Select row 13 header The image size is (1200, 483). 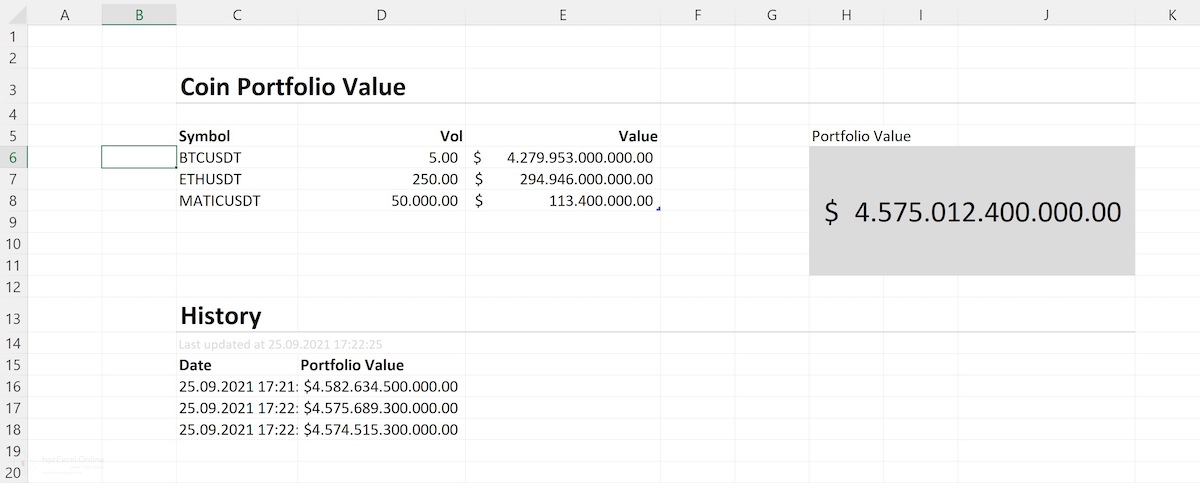click(13, 318)
